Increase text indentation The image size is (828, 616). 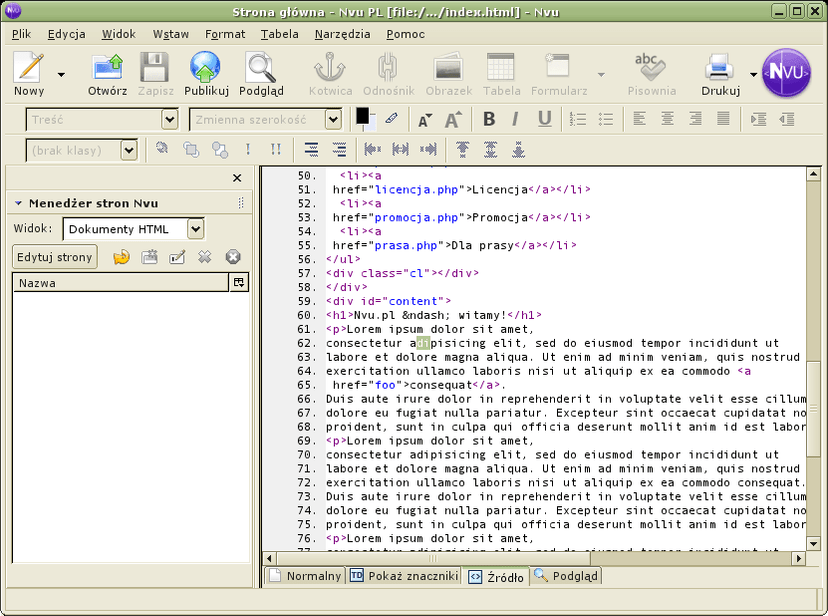(x=758, y=119)
